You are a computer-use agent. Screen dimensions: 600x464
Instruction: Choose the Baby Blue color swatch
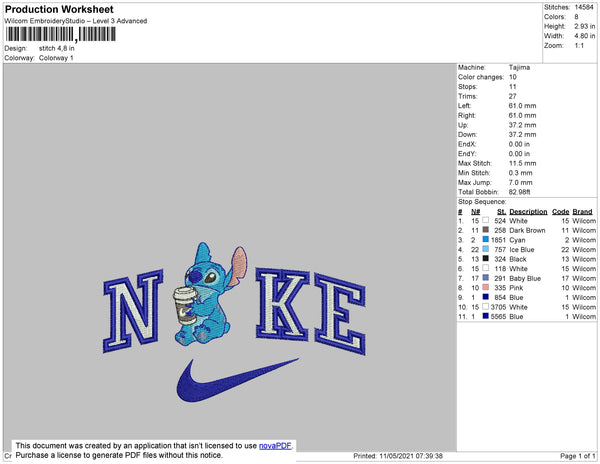click(486, 278)
